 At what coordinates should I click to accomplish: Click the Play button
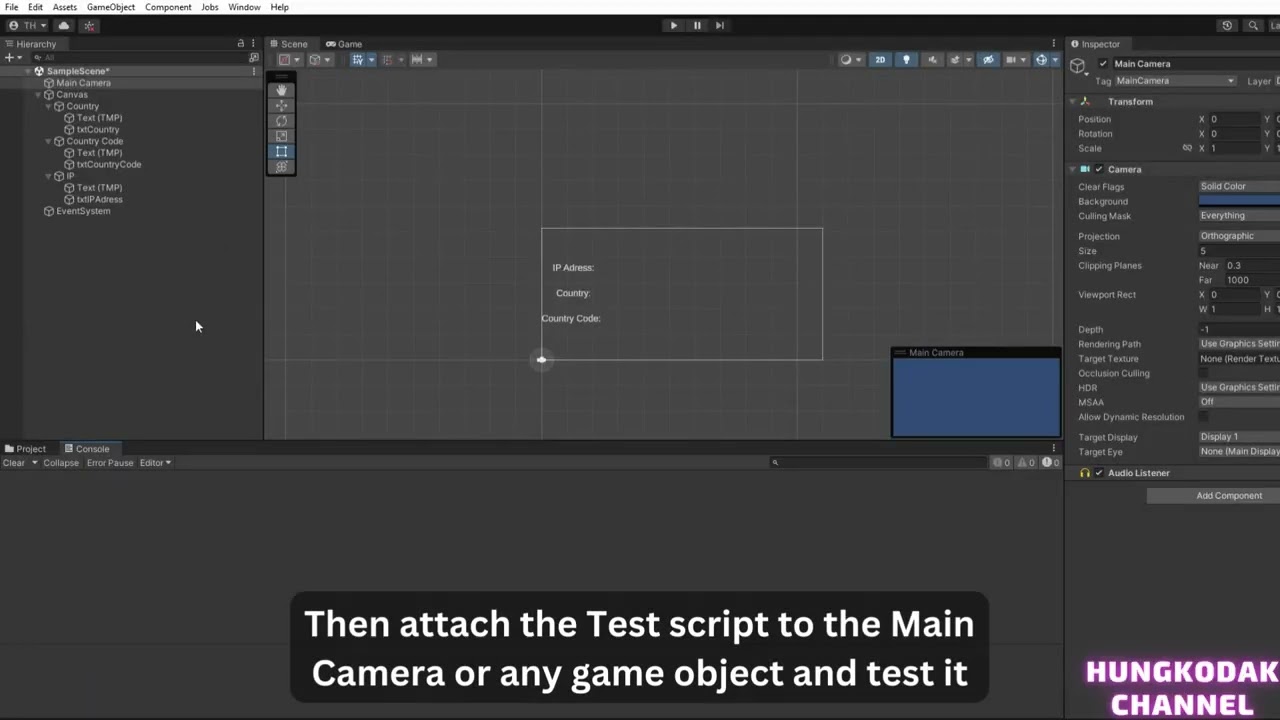(673, 25)
